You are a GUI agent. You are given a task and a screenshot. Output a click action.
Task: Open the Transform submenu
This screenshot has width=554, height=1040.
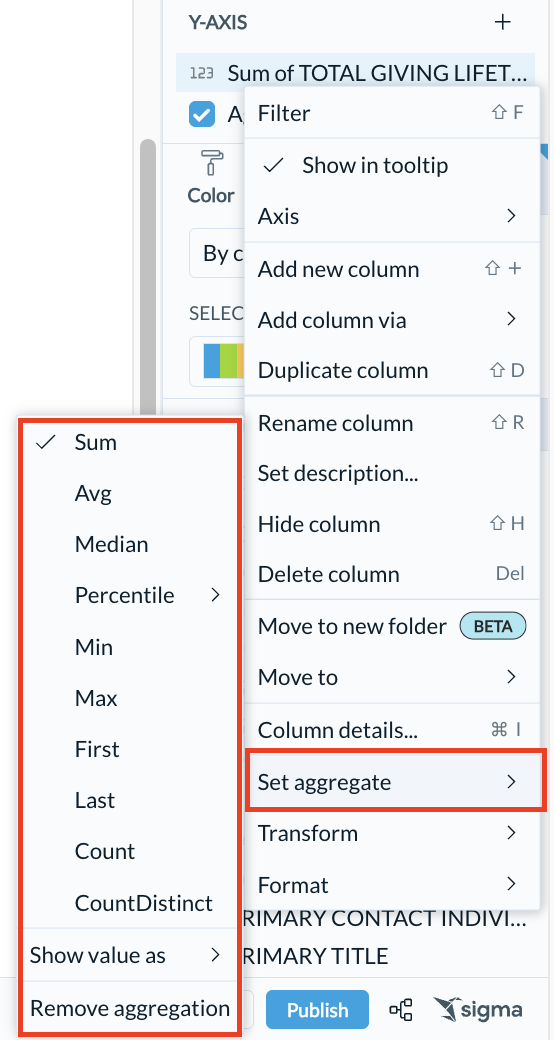[391, 833]
